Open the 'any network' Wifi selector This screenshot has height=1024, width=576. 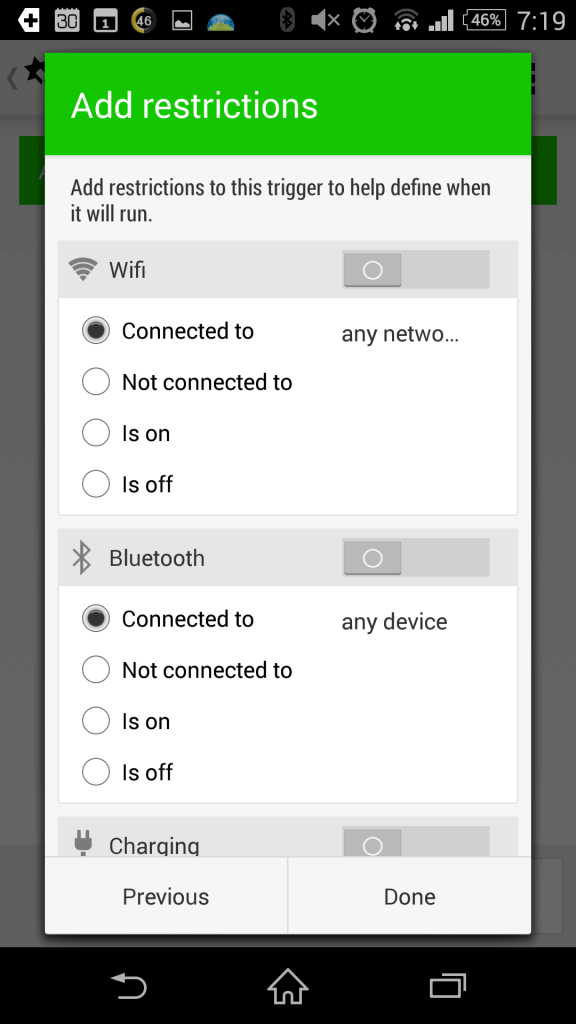(400, 334)
